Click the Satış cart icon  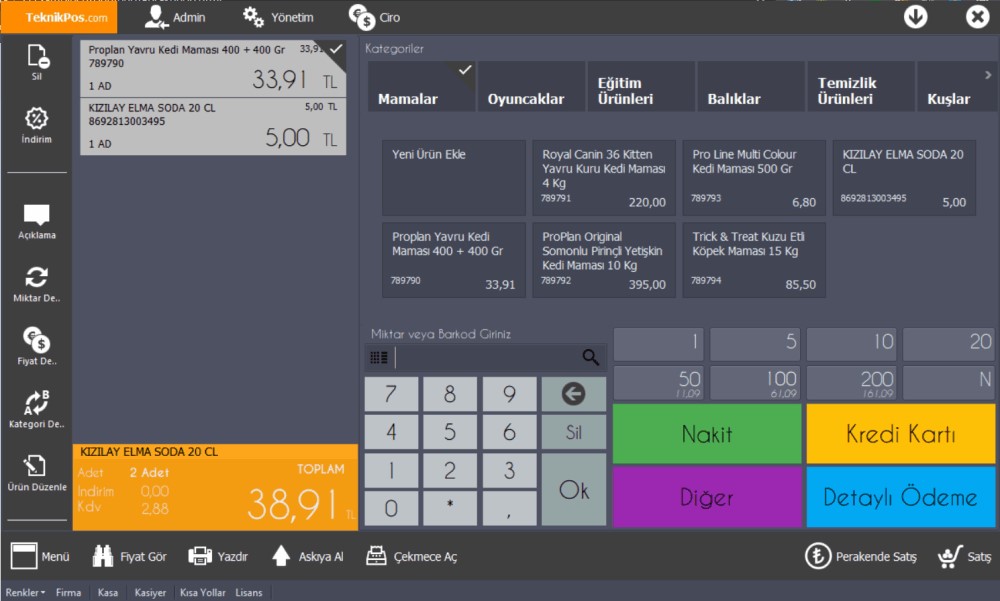pos(964,556)
